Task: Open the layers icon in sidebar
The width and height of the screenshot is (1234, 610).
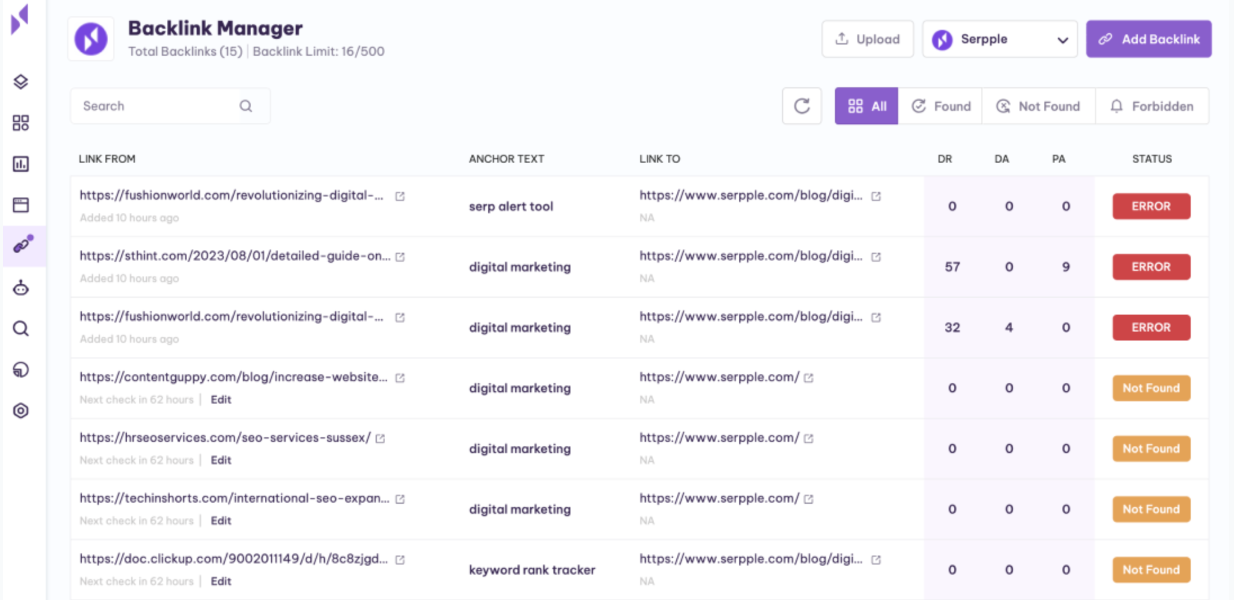Action: point(21,82)
